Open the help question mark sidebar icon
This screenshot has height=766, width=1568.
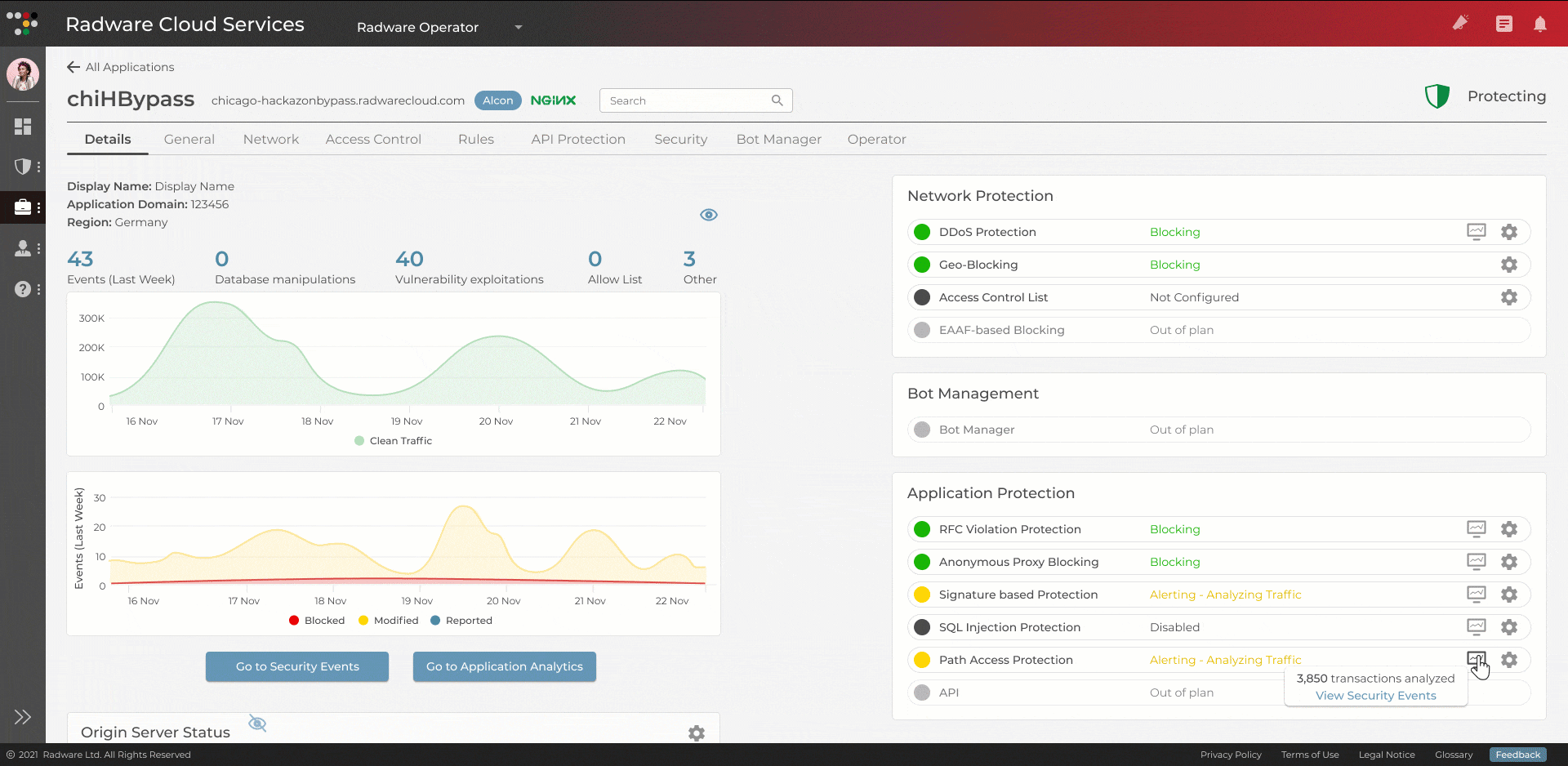pyautogui.click(x=23, y=289)
